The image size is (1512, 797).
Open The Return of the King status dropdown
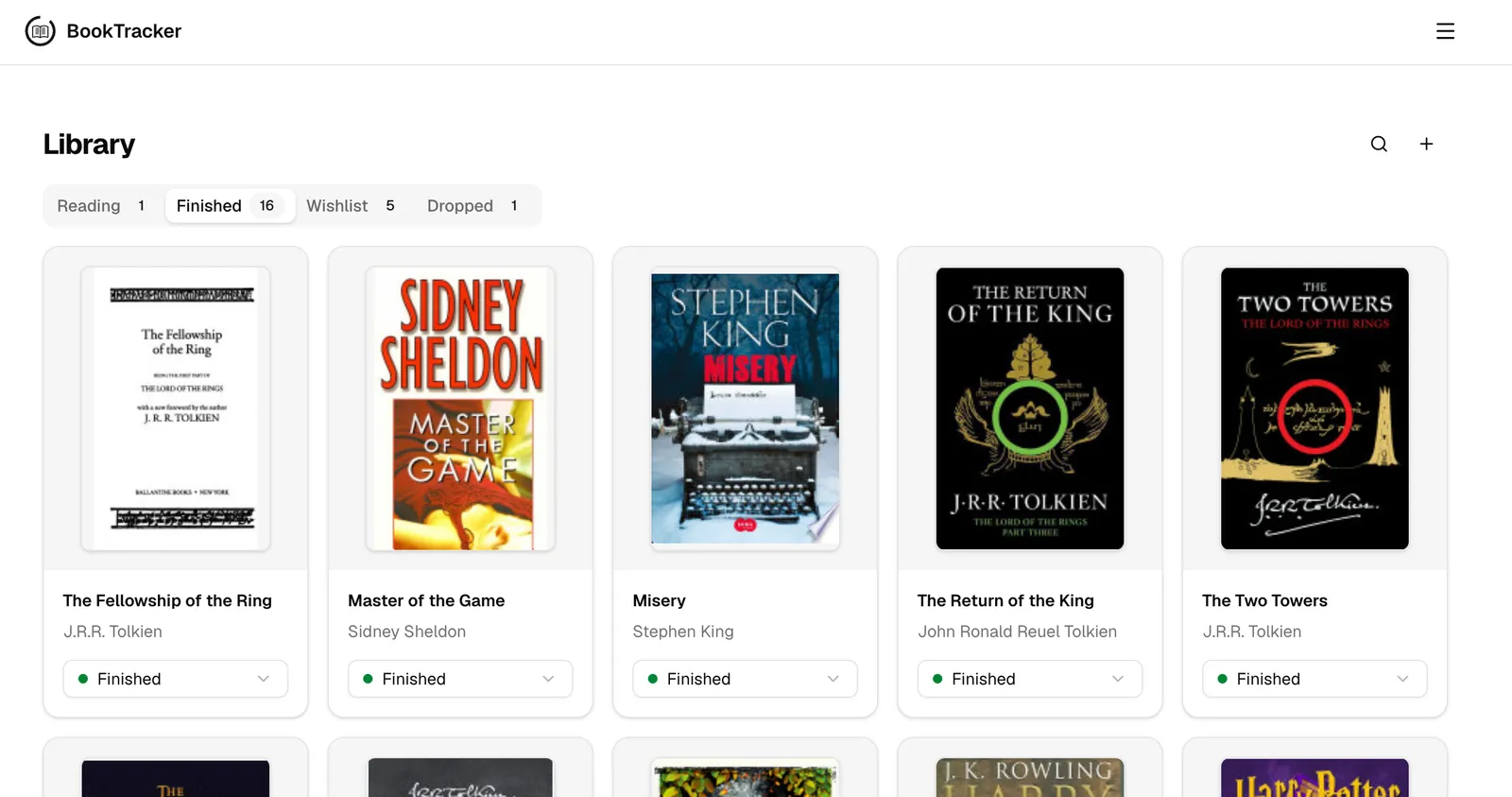pyautogui.click(x=1030, y=679)
